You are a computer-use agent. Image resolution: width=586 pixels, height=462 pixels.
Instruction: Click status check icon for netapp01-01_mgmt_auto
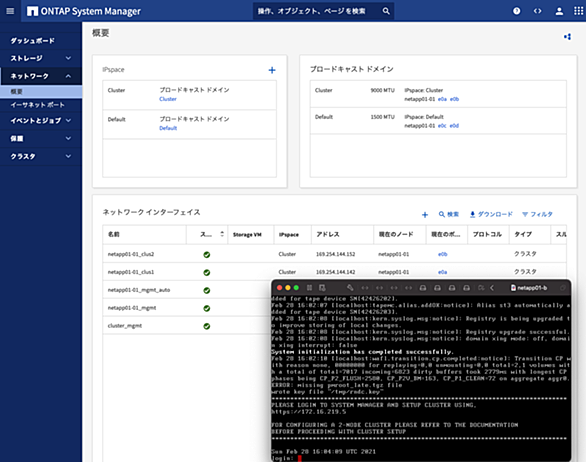click(x=207, y=290)
